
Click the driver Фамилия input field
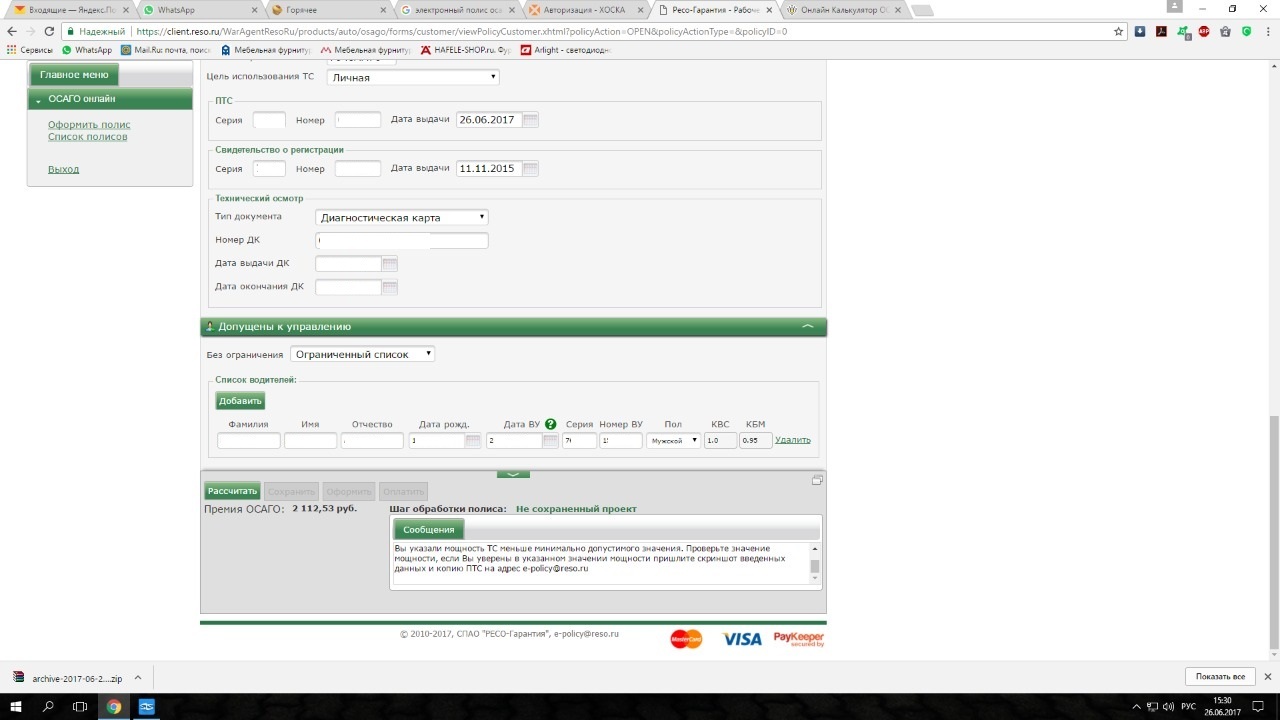click(249, 441)
